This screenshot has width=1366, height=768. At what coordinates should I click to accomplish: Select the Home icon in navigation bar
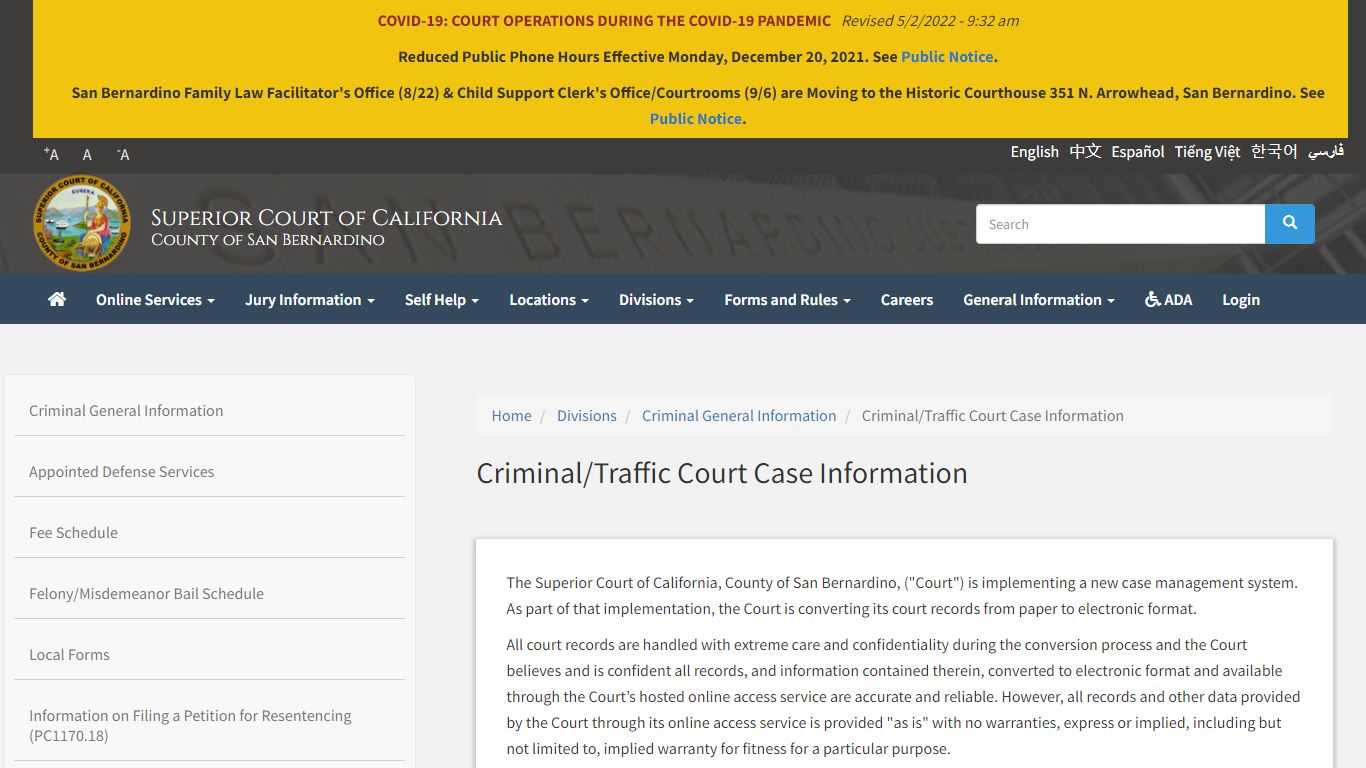pos(56,299)
